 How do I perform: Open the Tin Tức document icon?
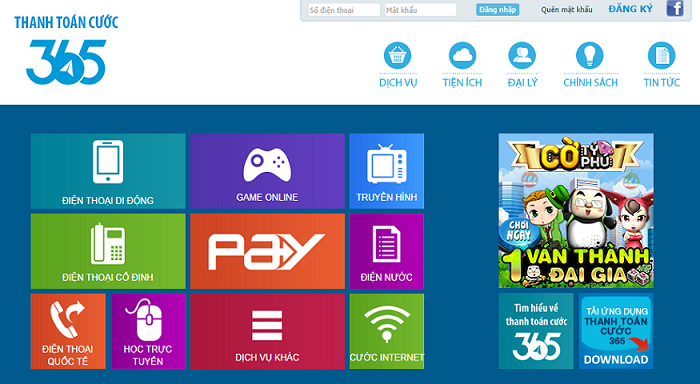point(662,56)
